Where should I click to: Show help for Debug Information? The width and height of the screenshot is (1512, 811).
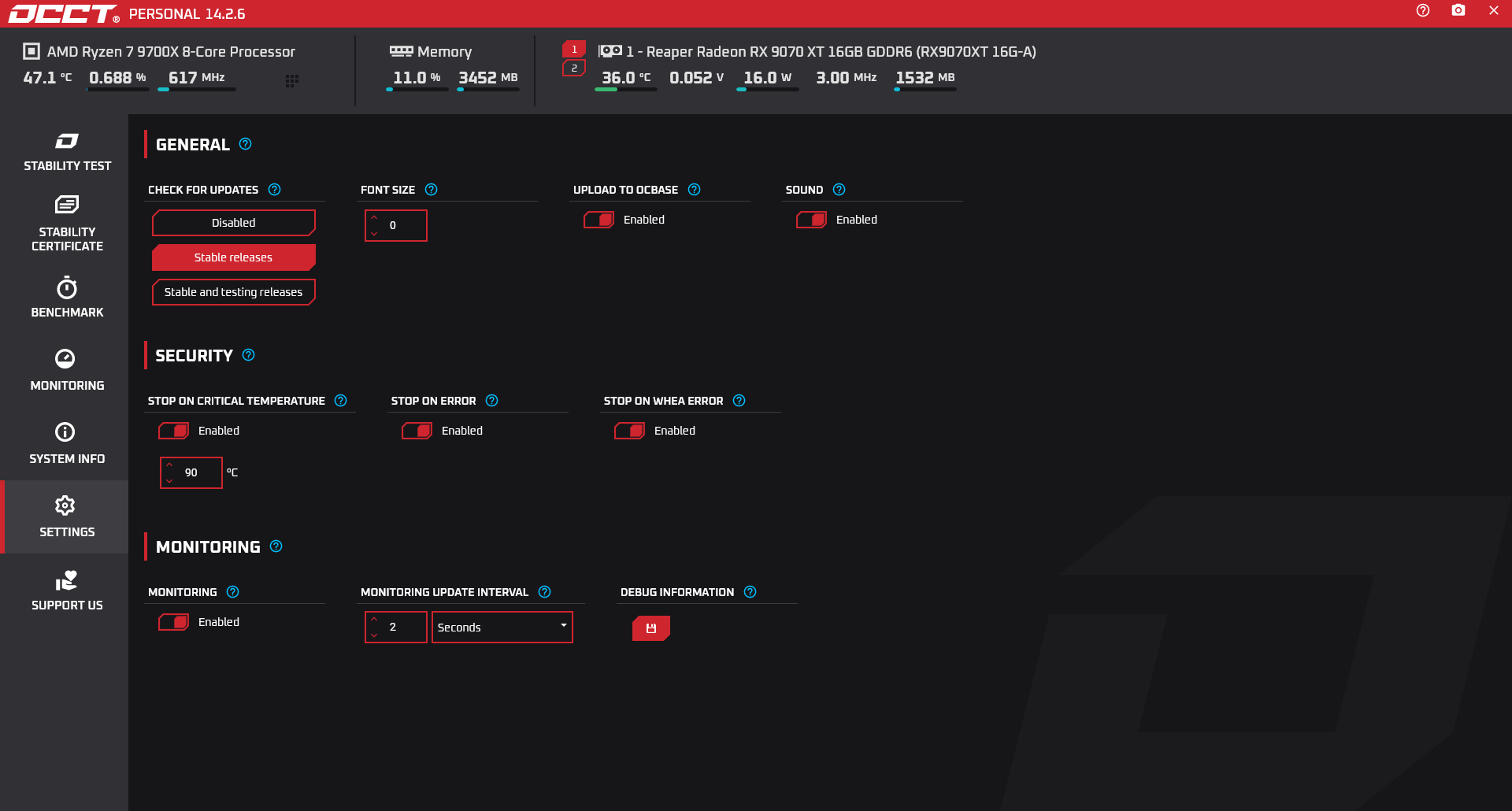[x=750, y=592]
